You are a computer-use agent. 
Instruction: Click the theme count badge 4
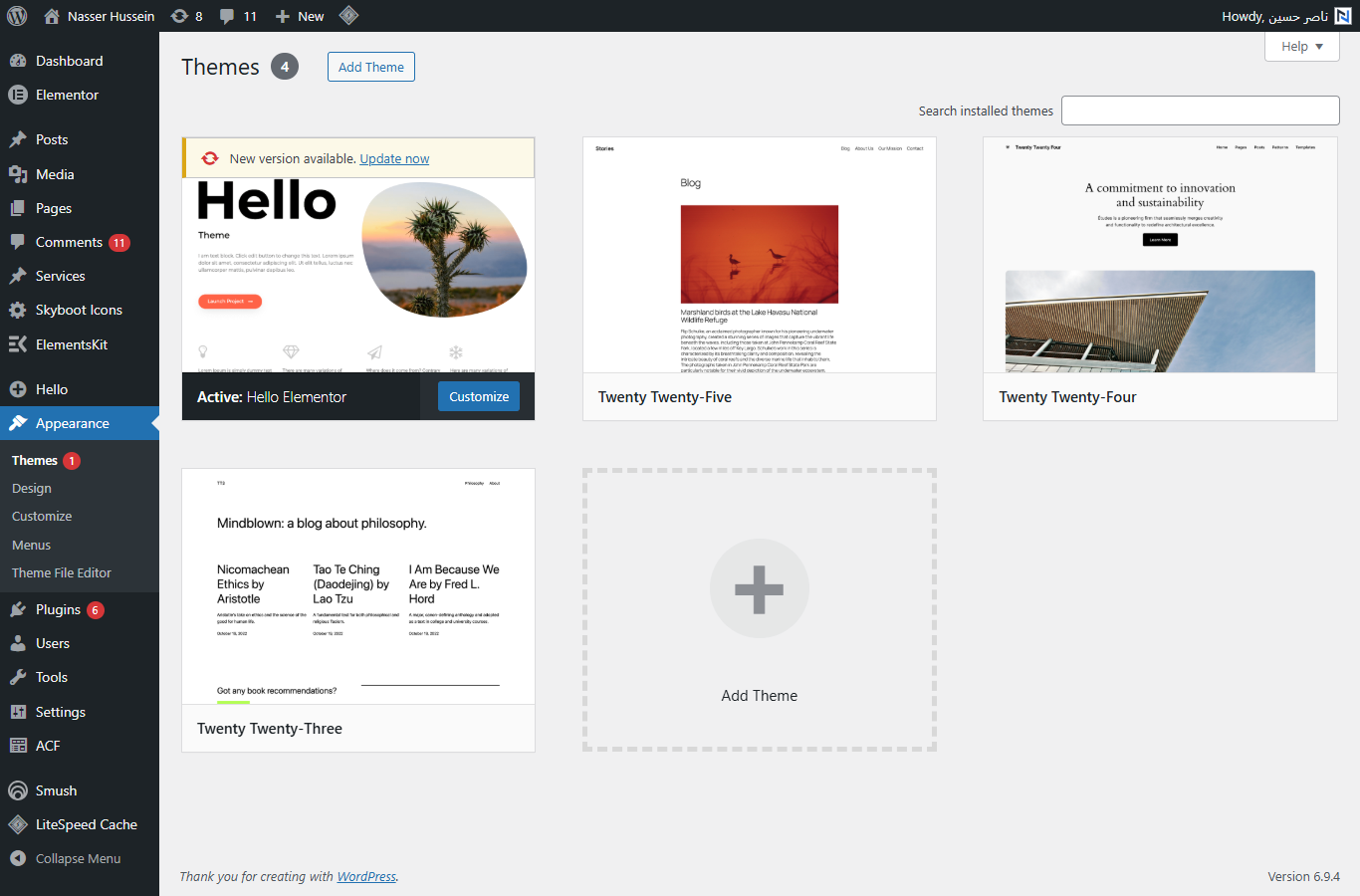tap(285, 67)
